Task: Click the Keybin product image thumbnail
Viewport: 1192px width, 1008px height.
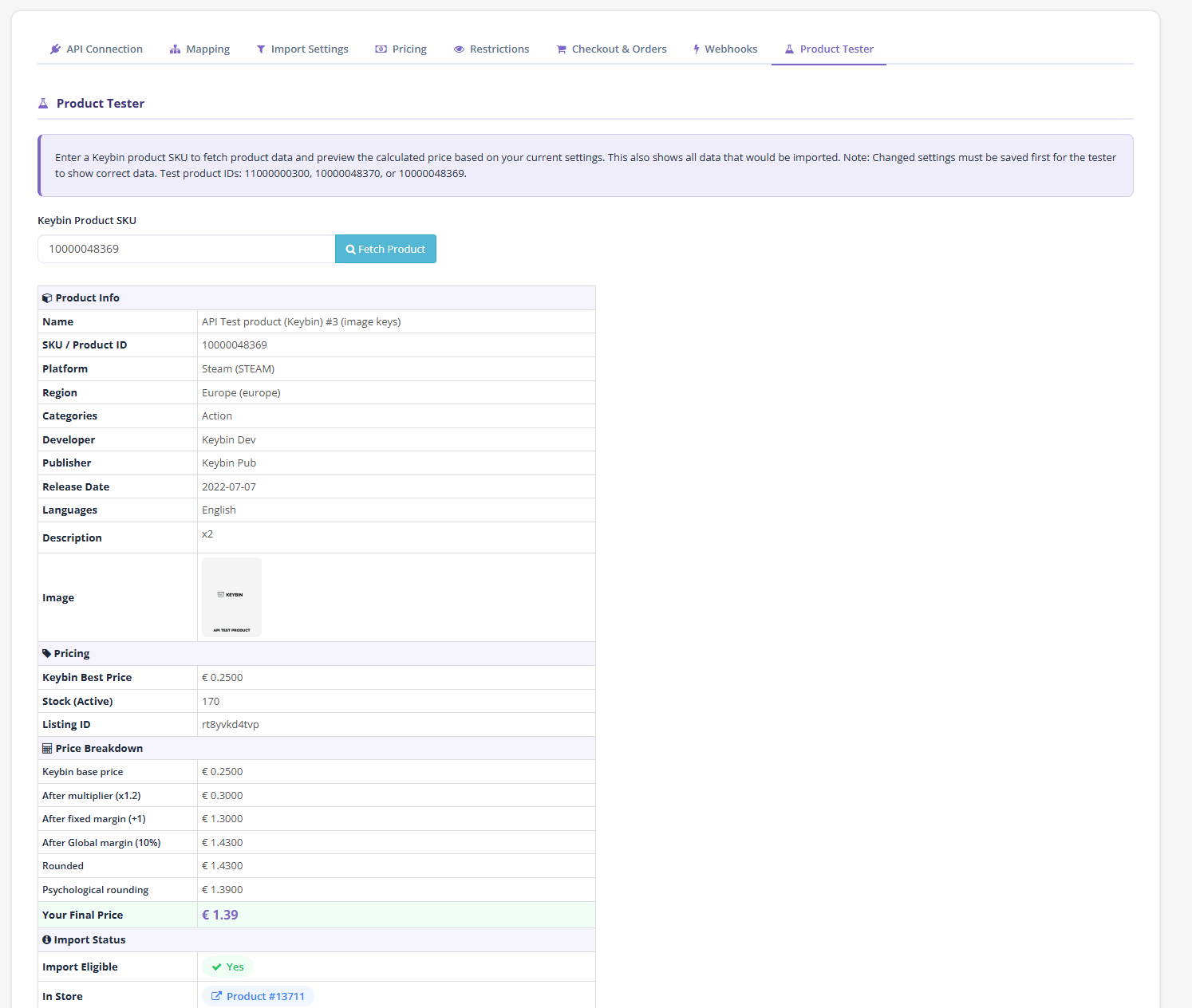Action: click(231, 597)
